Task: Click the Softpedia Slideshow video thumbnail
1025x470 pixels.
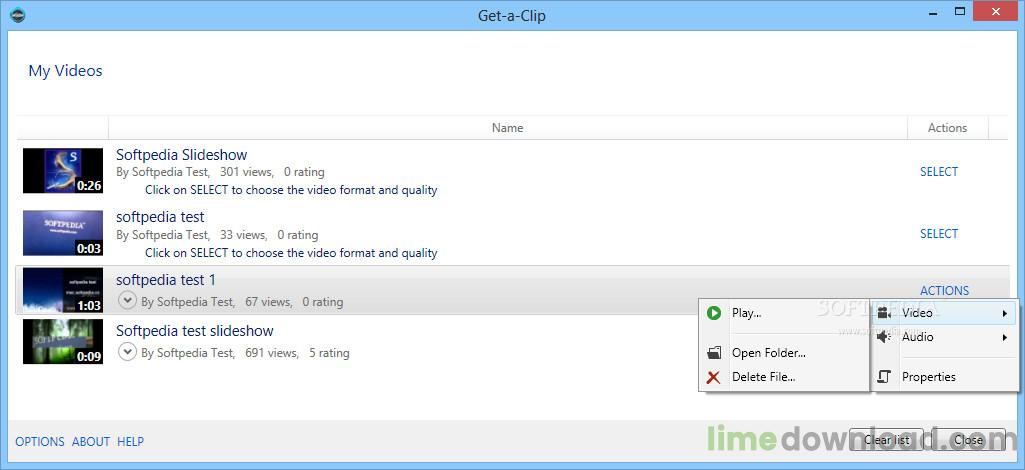Action: 63,171
